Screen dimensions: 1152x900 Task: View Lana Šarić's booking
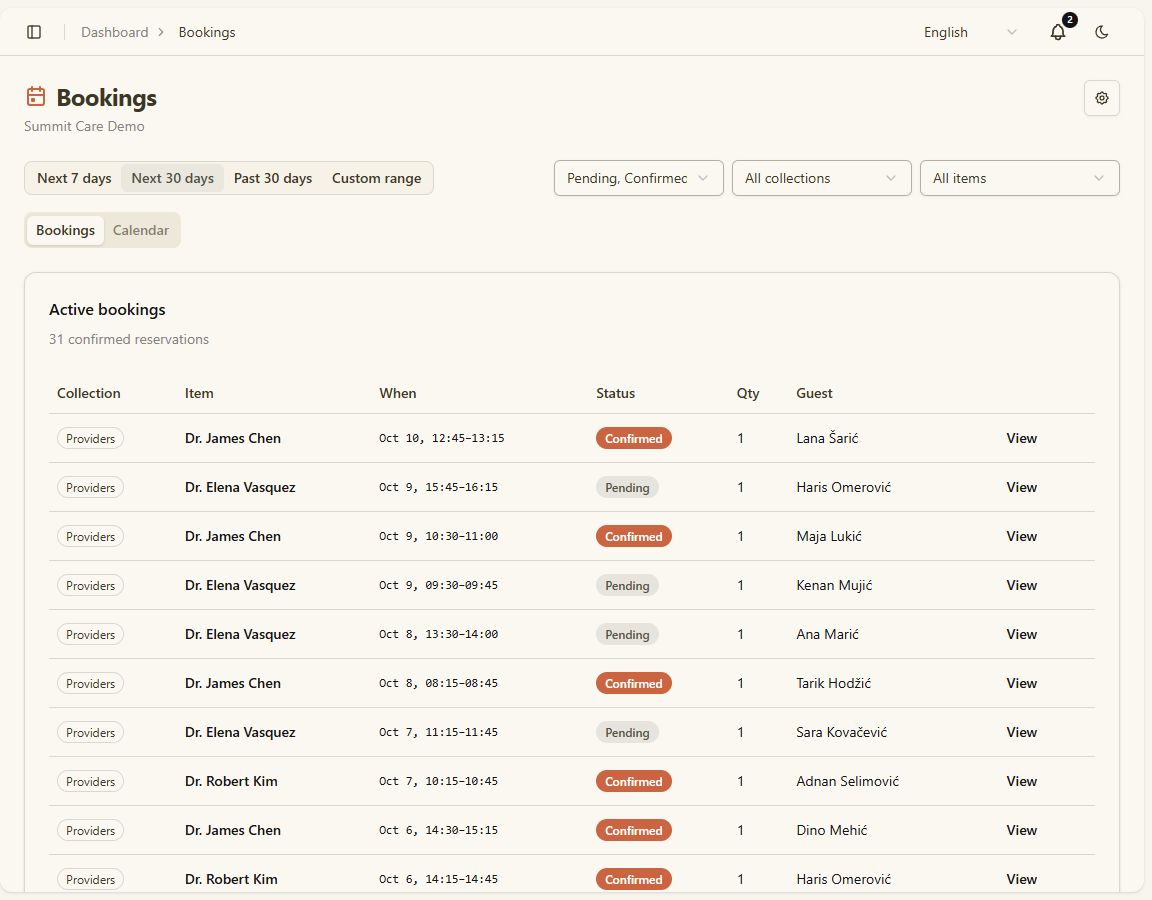coord(1021,438)
